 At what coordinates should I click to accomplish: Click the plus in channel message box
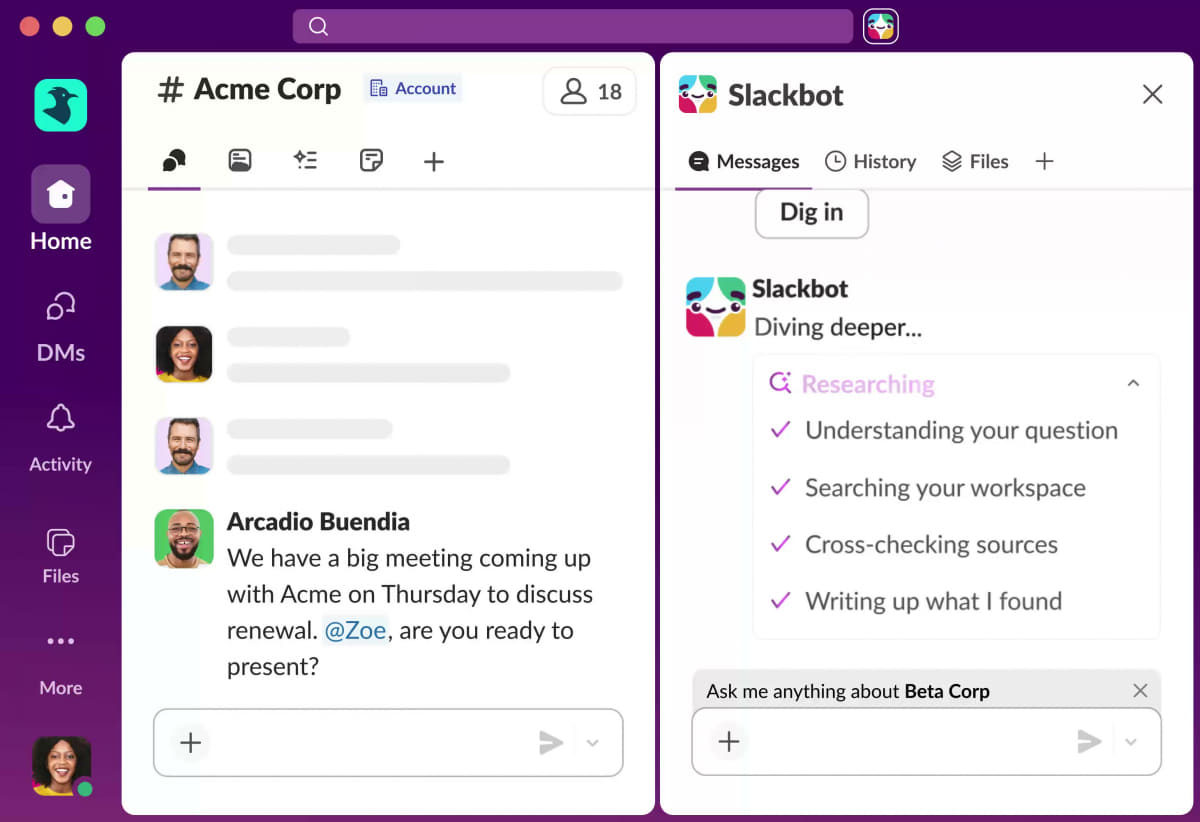[x=190, y=742]
